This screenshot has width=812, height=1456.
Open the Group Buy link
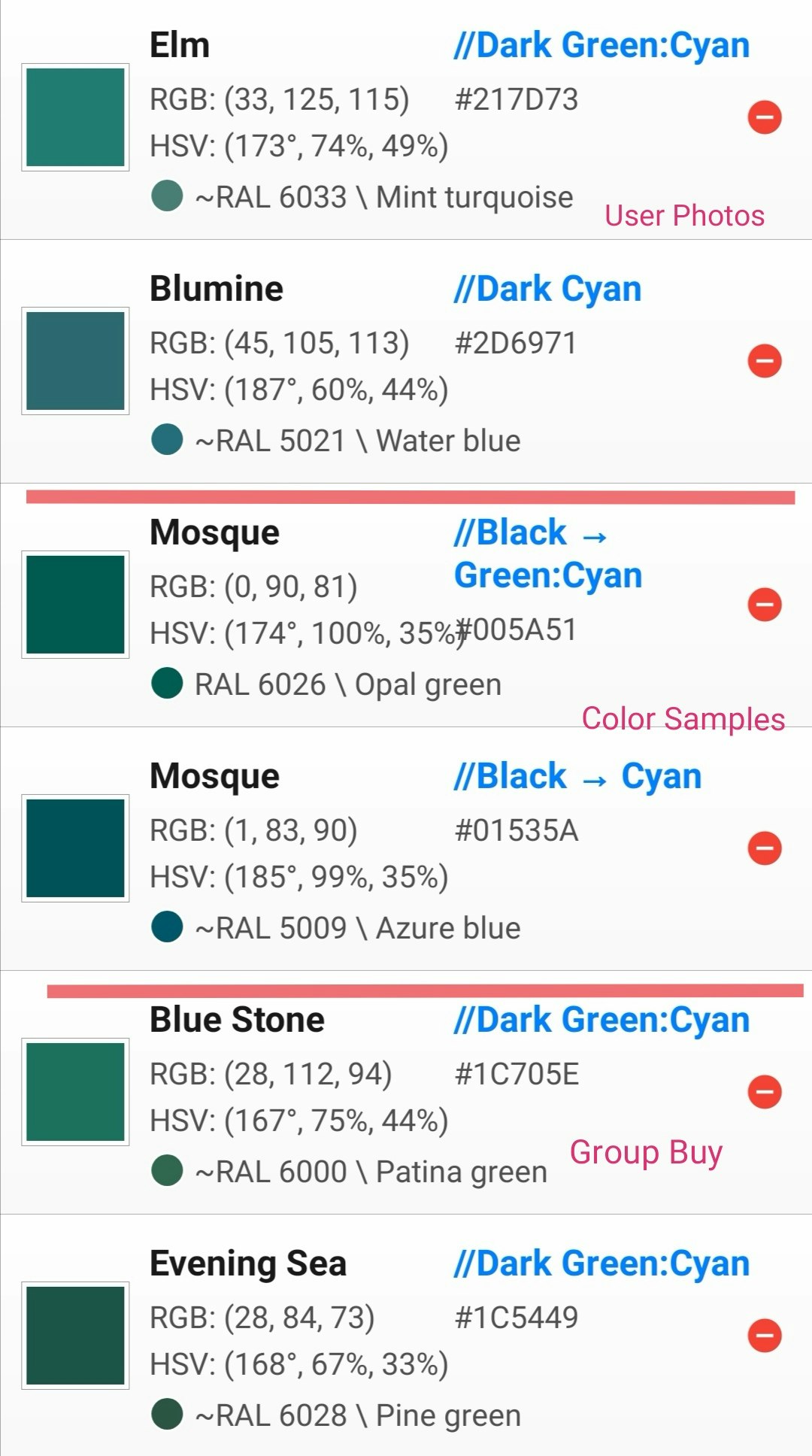click(646, 1152)
